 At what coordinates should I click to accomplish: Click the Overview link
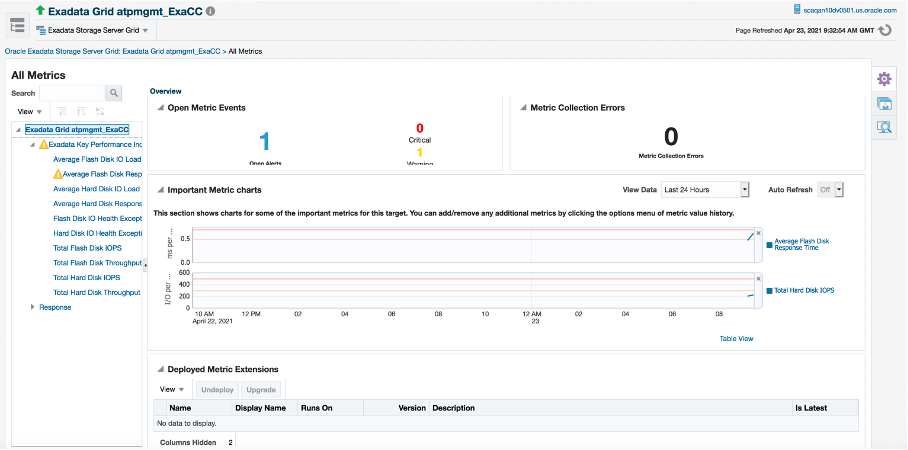point(166,91)
